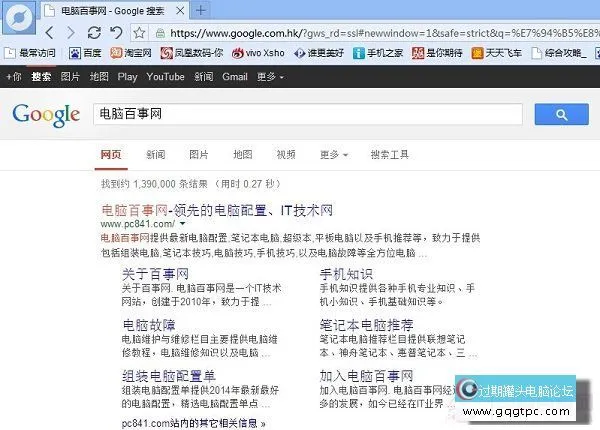Expand the 更多 results filter dropdown
The image size is (600, 430).
[x=334, y=155]
